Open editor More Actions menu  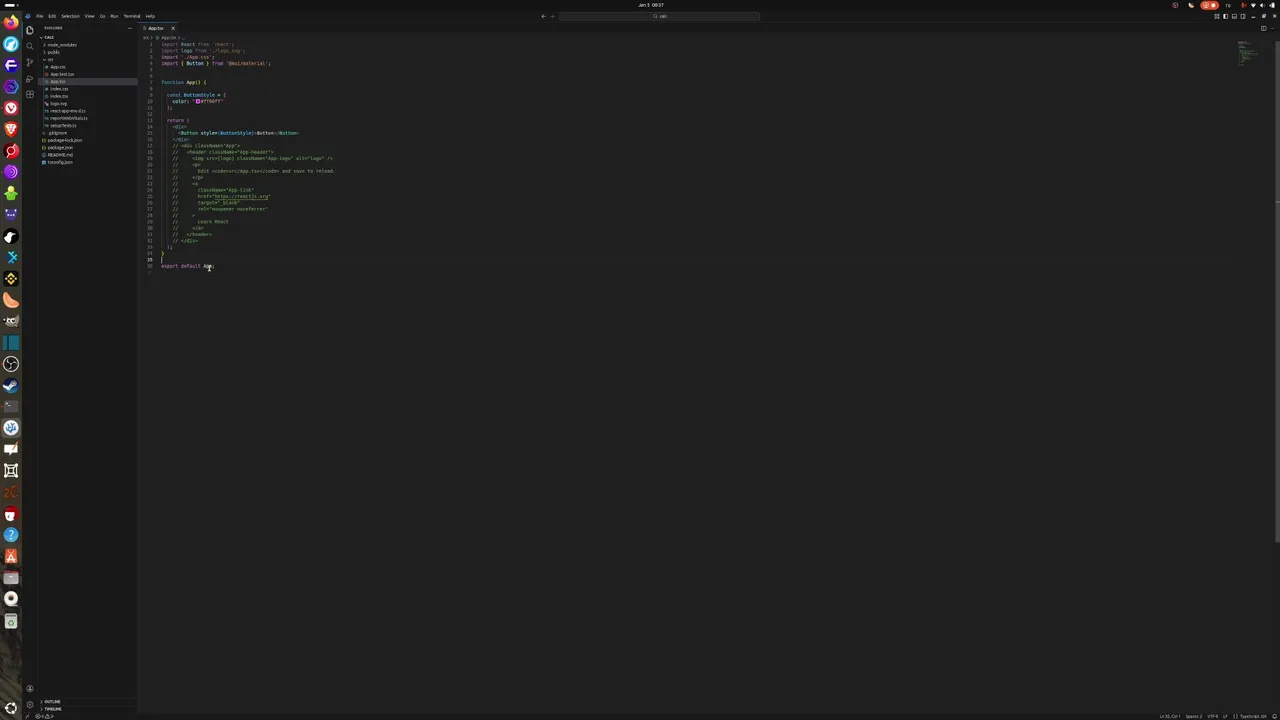point(1272,28)
